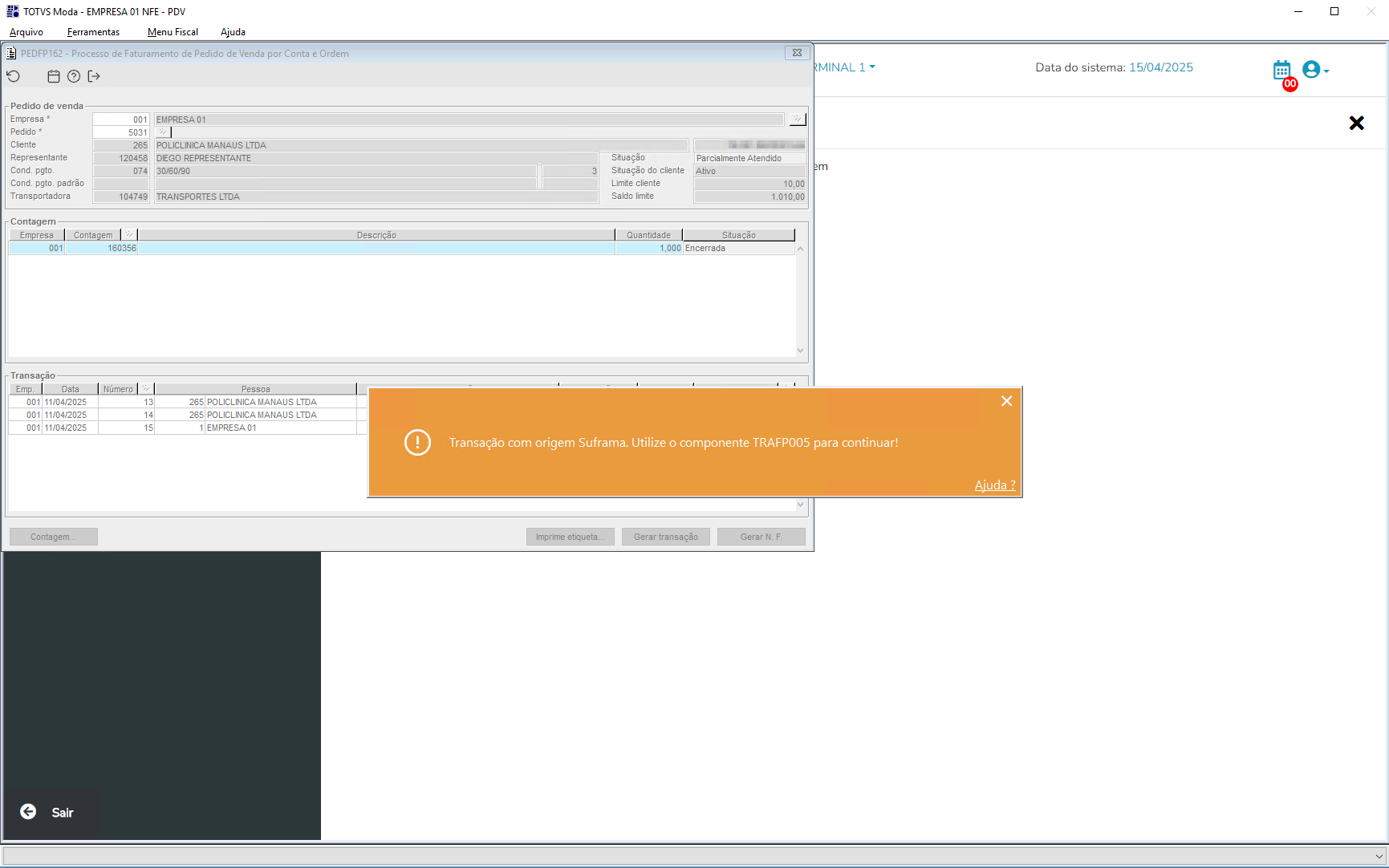Click the TRANSPORTES LTDA carrier field
Viewport: 1389px width, 868px height.
[x=376, y=197]
